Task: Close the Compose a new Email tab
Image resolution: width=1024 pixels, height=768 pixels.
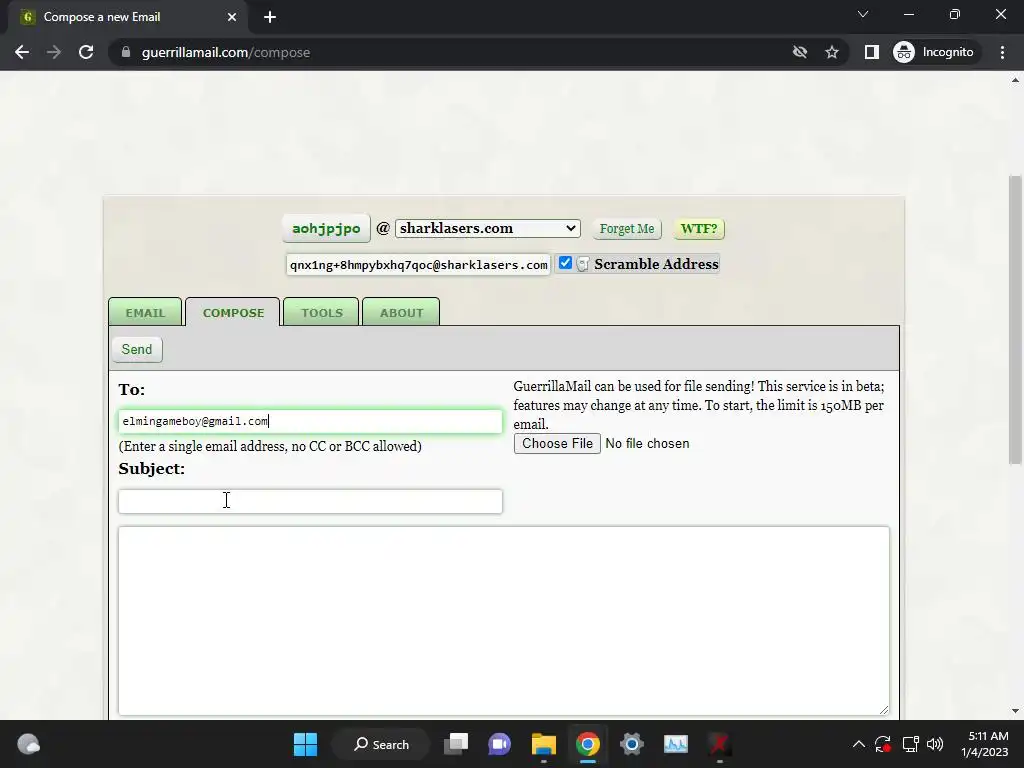Action: coord(232,17)
